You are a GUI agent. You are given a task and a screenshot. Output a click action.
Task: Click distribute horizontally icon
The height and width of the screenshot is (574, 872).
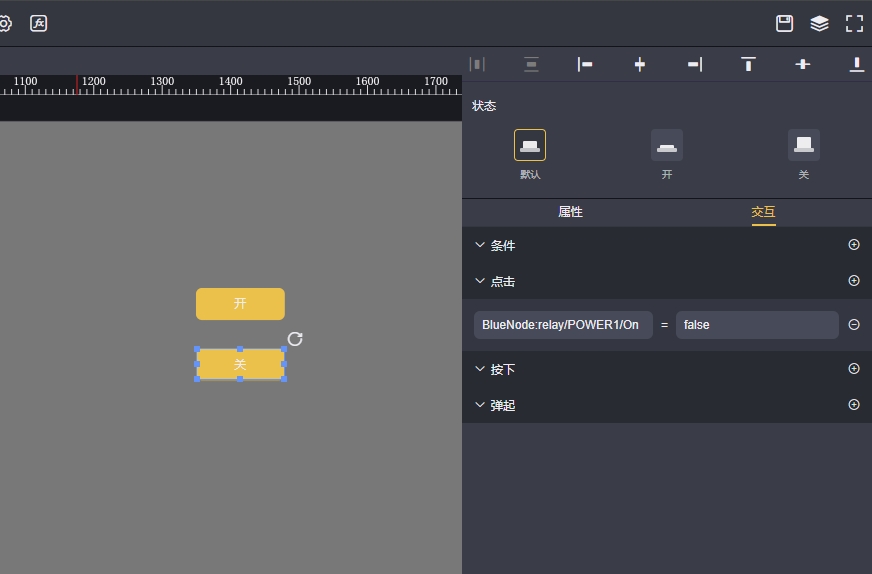(x=477, y=65)
